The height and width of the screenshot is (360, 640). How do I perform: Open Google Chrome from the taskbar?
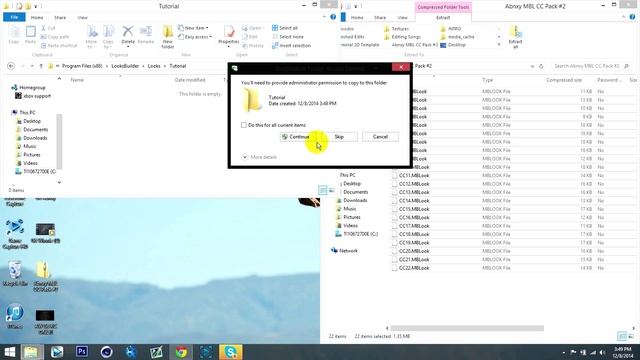click(x=181, y=351)
